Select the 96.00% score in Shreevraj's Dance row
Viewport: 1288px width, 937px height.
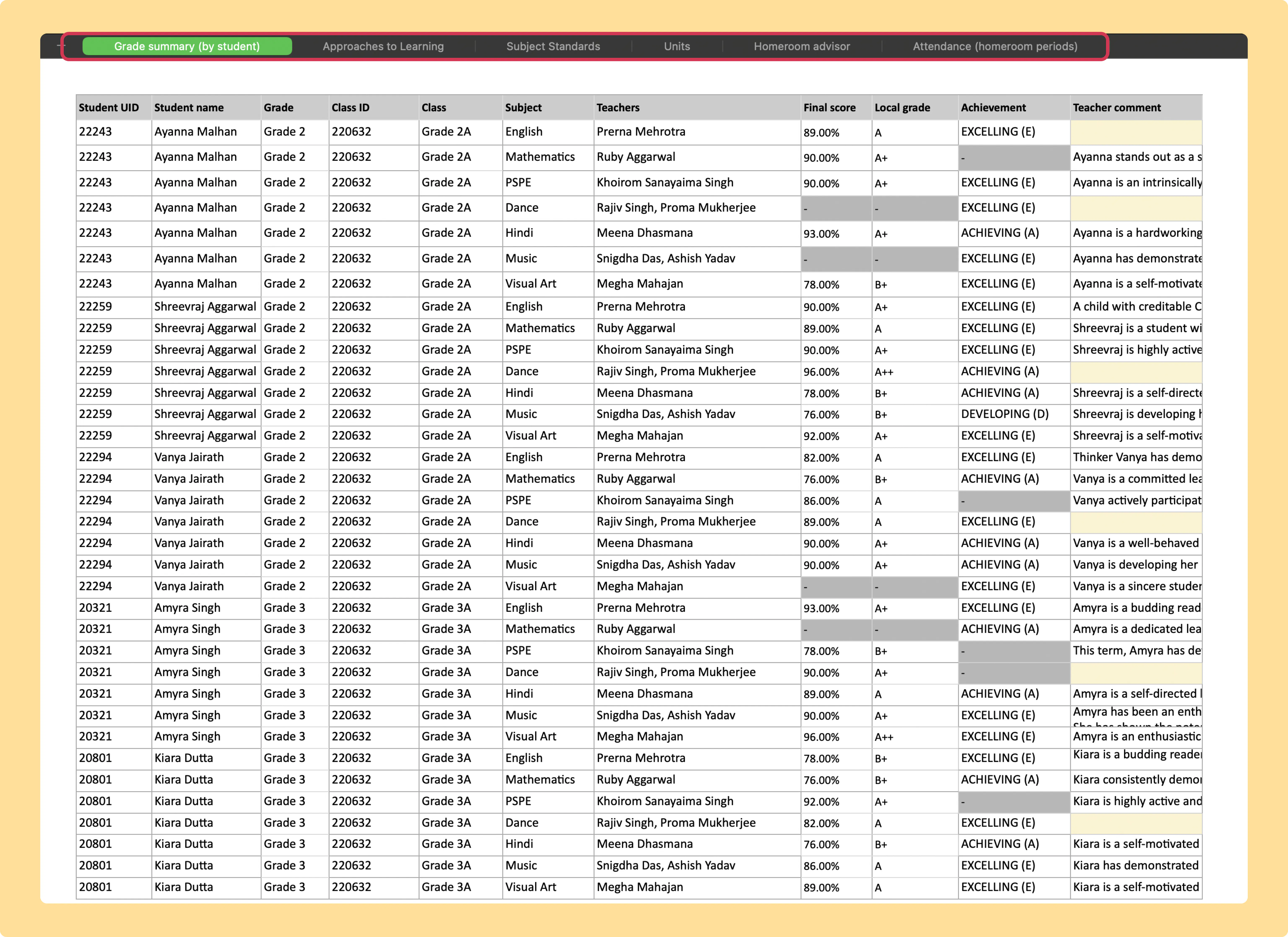coord(836,372)
